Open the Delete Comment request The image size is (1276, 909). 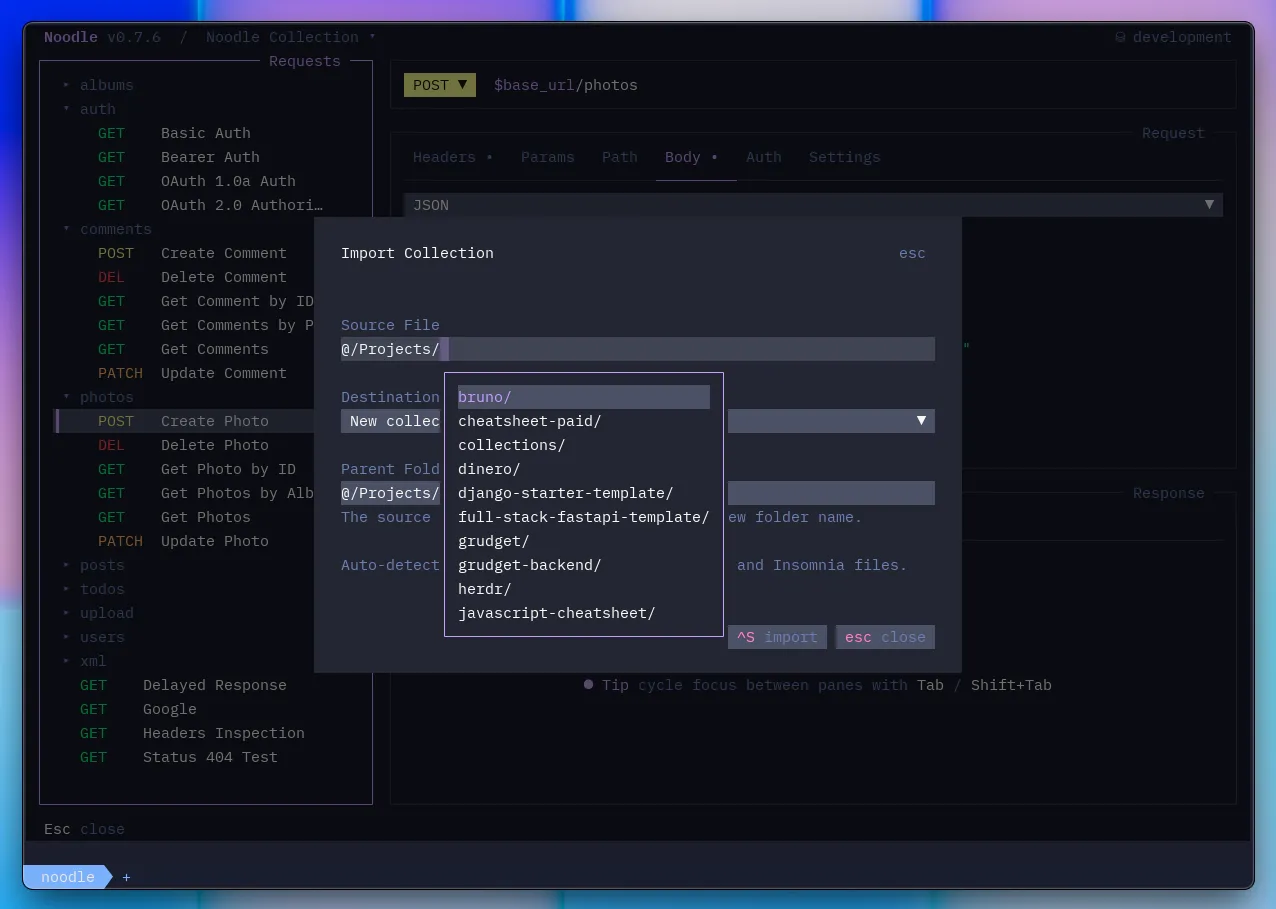coord(224,277)
